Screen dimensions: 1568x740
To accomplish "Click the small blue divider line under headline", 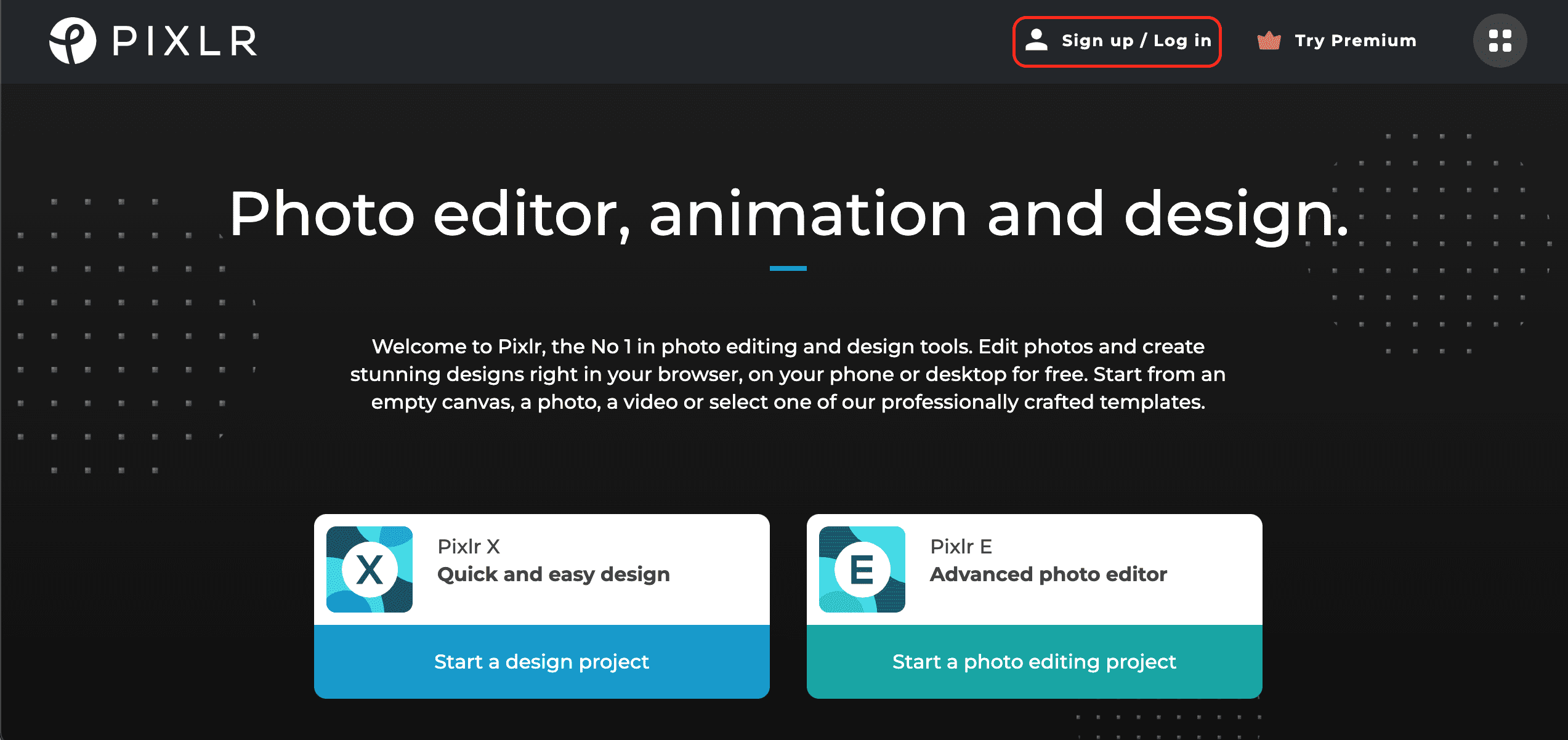I will pos(788,268).
